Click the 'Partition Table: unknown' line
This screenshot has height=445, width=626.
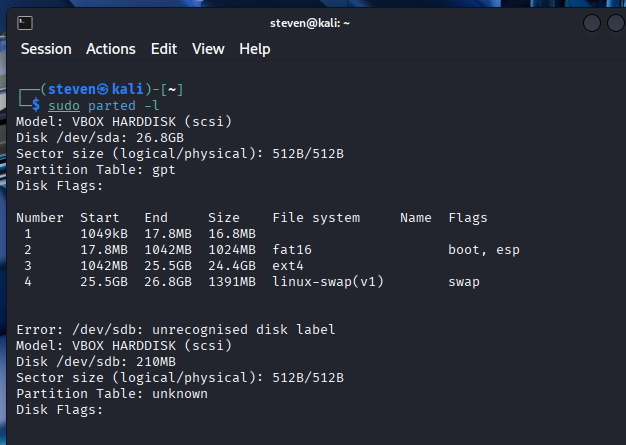point(112,393)
